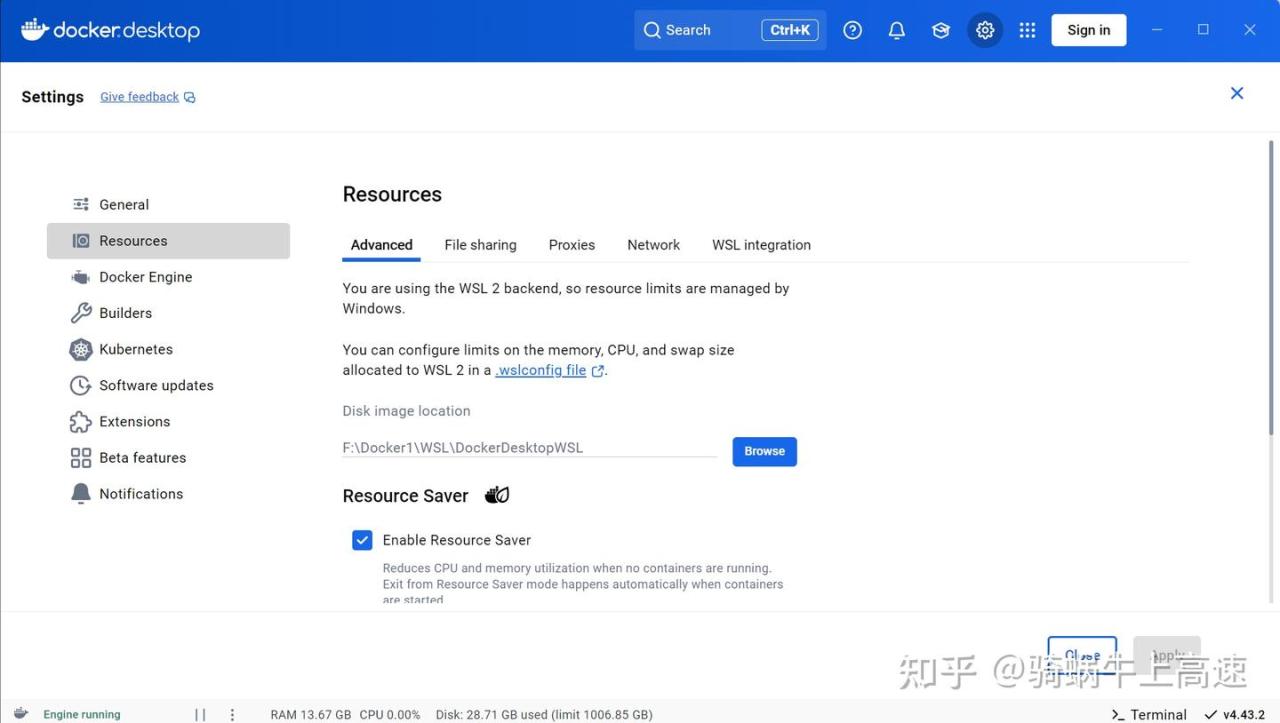Click the Give feedback link
Viewport: 1280px width, 723px height.
click(140, 97)
